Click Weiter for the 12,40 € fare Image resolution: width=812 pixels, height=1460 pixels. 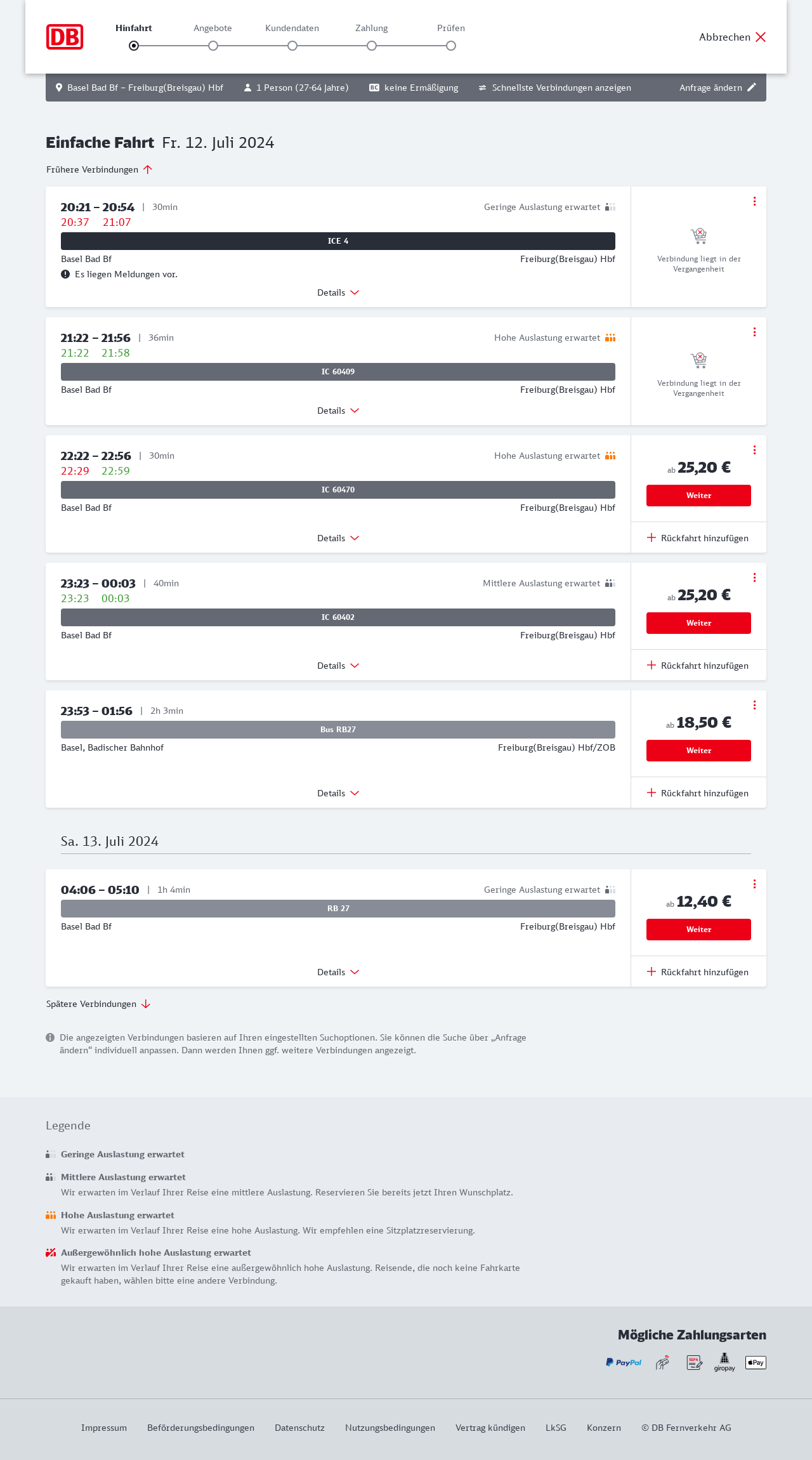pyautogui.click(x=698, y=930)
